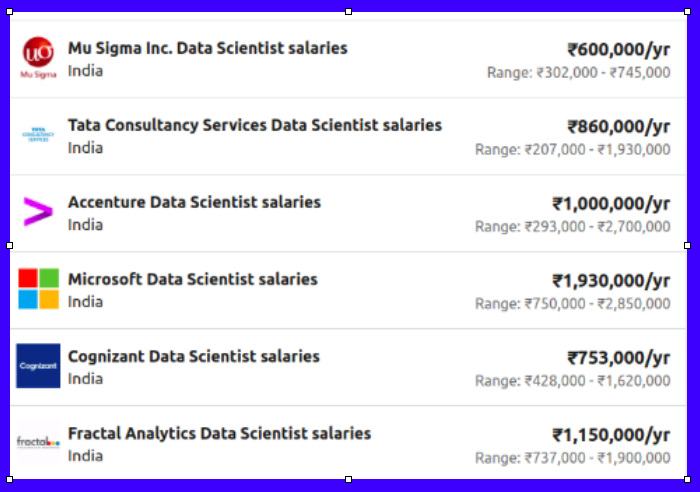Click the Mu Sigma company logo
This screenshot has width=700, height=492.
point(38,57)
